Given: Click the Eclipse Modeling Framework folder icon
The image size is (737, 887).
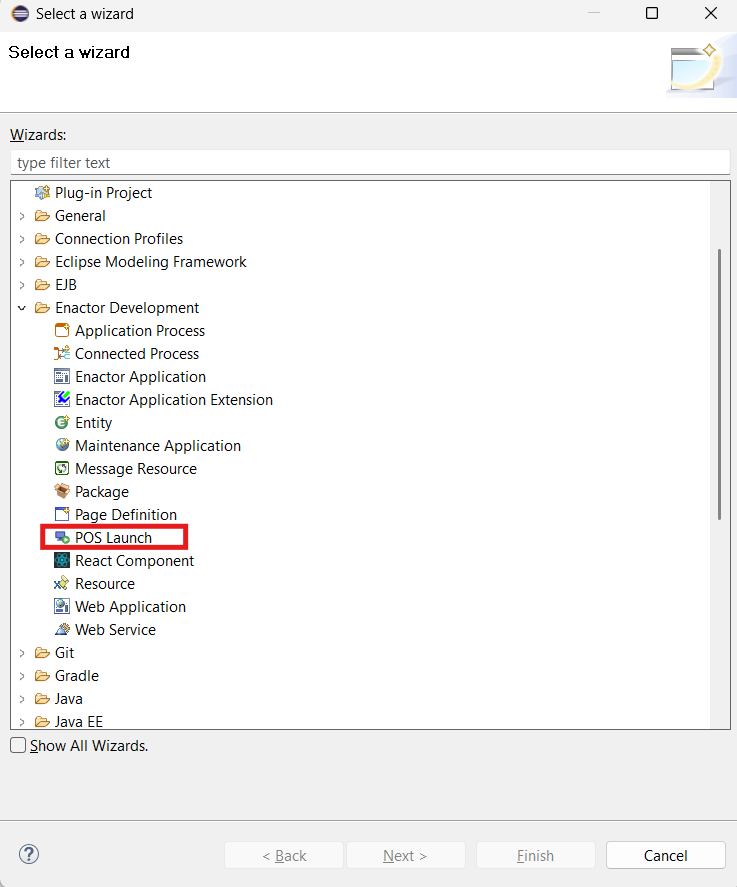Looking at the screenshot, I should [42, 262].
